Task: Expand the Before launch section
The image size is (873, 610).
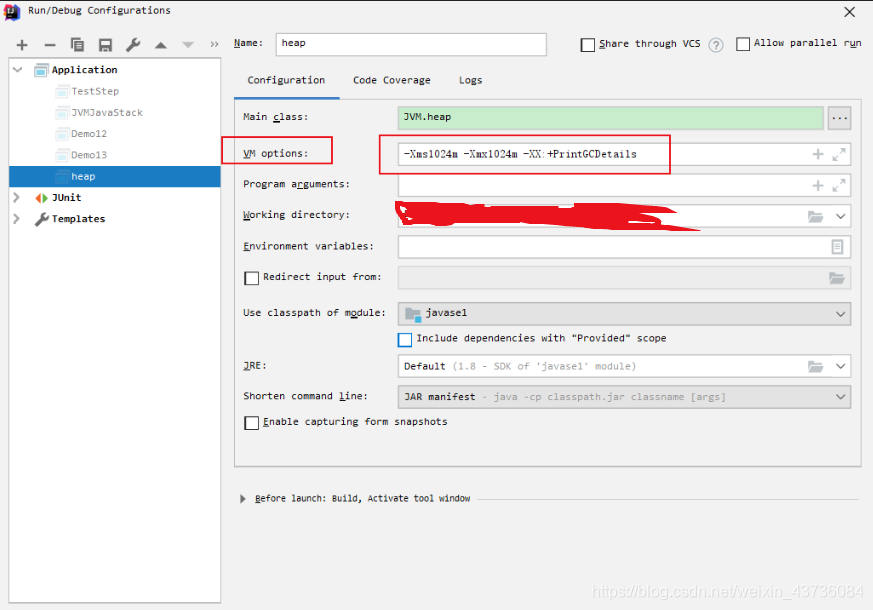Action: pyautogui.click(x=243, y=499)
